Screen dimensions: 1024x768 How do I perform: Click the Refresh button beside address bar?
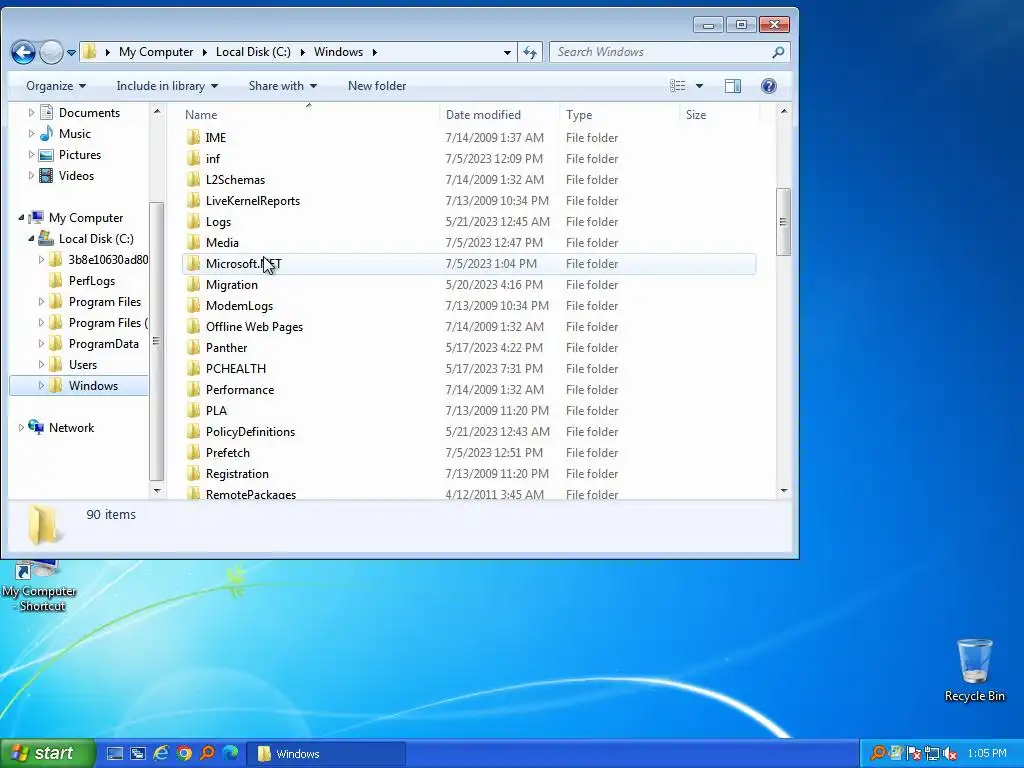coord(530,52)
